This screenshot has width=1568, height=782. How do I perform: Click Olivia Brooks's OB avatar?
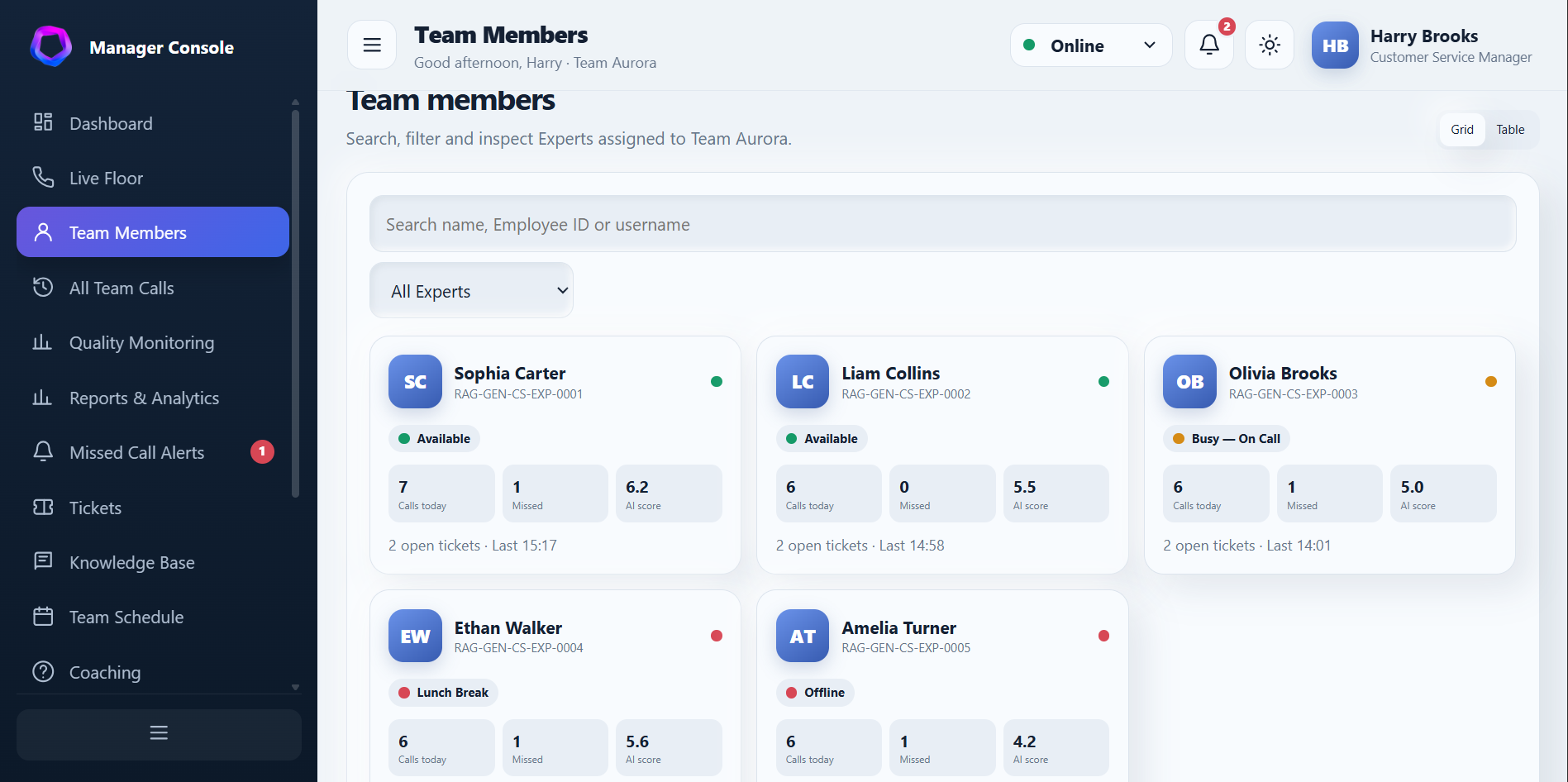pyautogui.click(x=1189, y=381)
